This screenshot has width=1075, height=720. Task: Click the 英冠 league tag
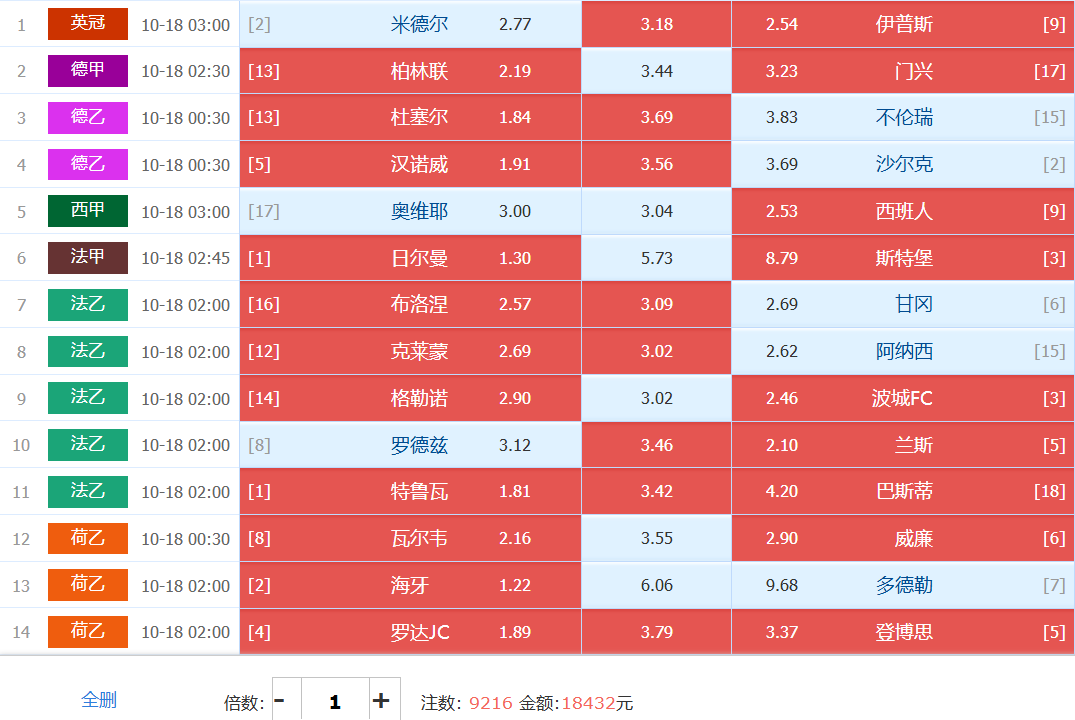point(88,24)
